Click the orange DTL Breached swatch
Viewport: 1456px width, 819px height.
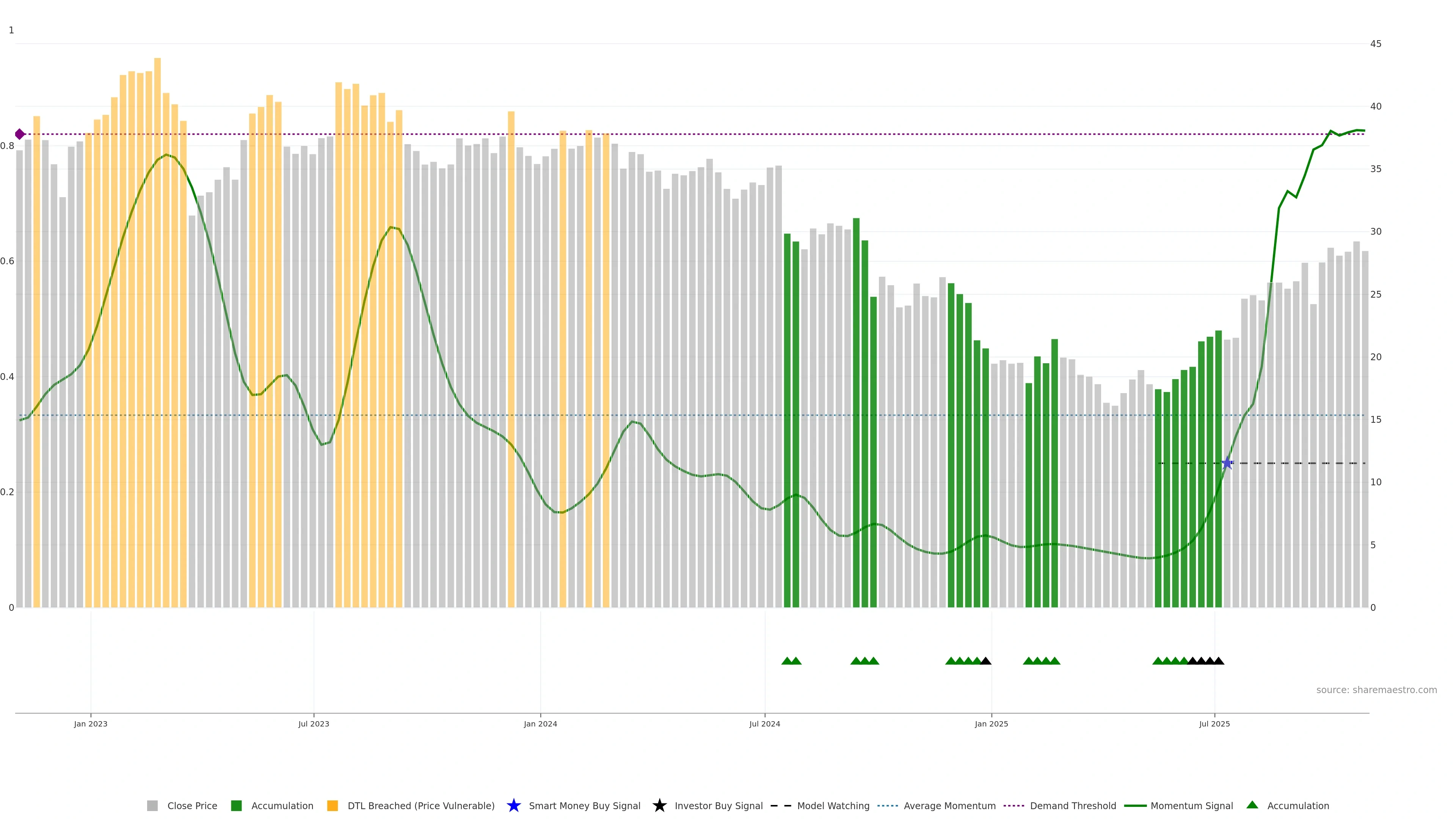[333, 806]
